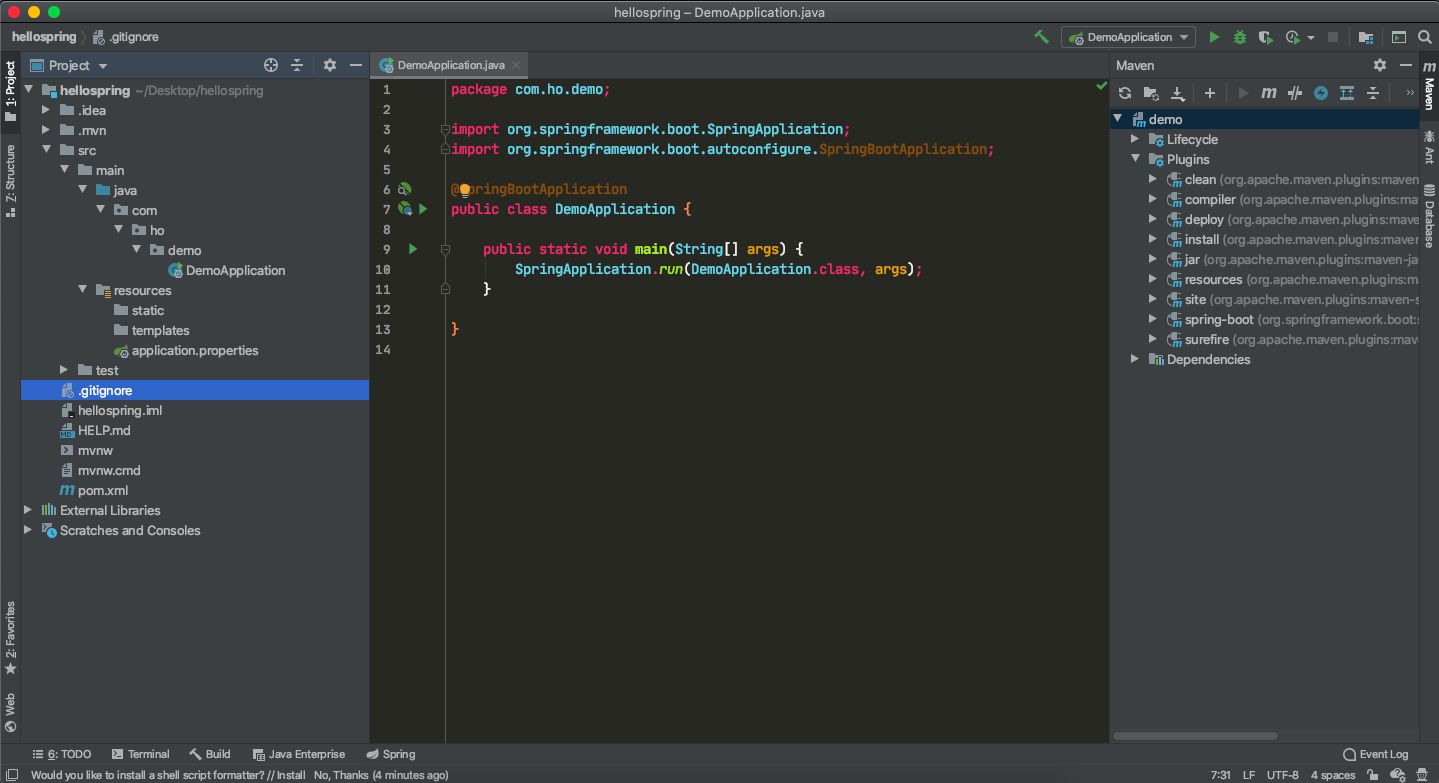Open Search Everywhere magnifier
This screenshot has height=783, width=1439.
point(1424,37)
